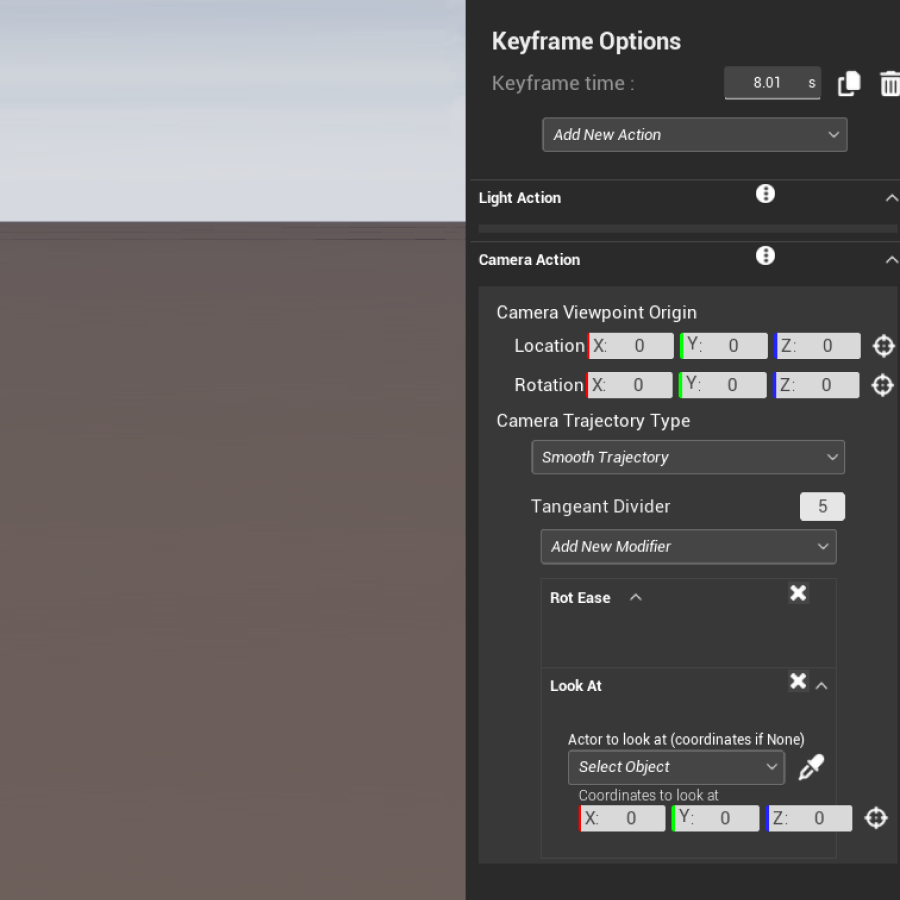Collapse the Camera Action section

pos(891,260)
